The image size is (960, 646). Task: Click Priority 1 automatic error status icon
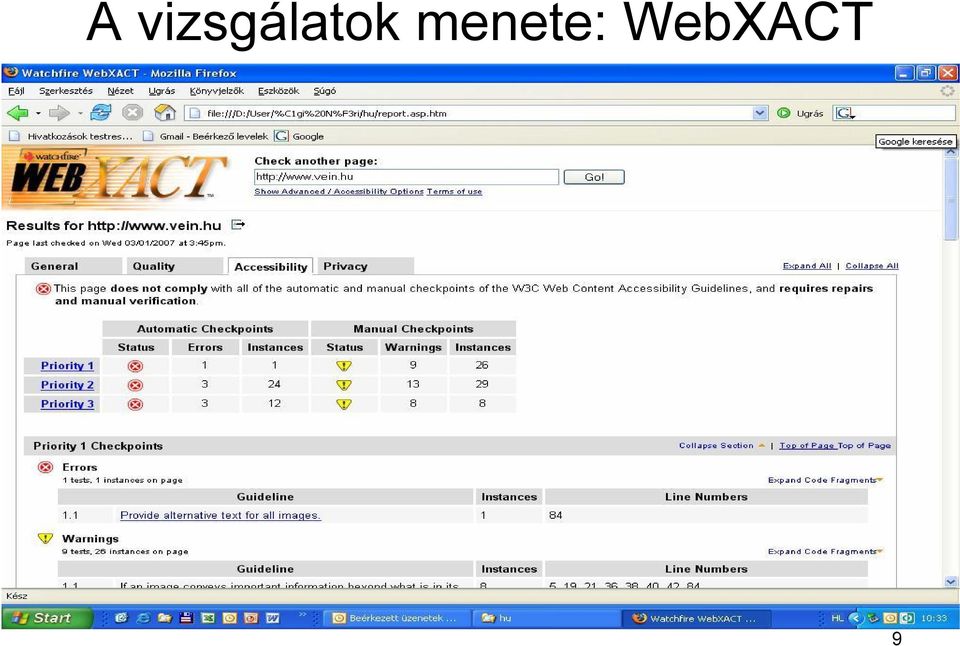[135, 366]
